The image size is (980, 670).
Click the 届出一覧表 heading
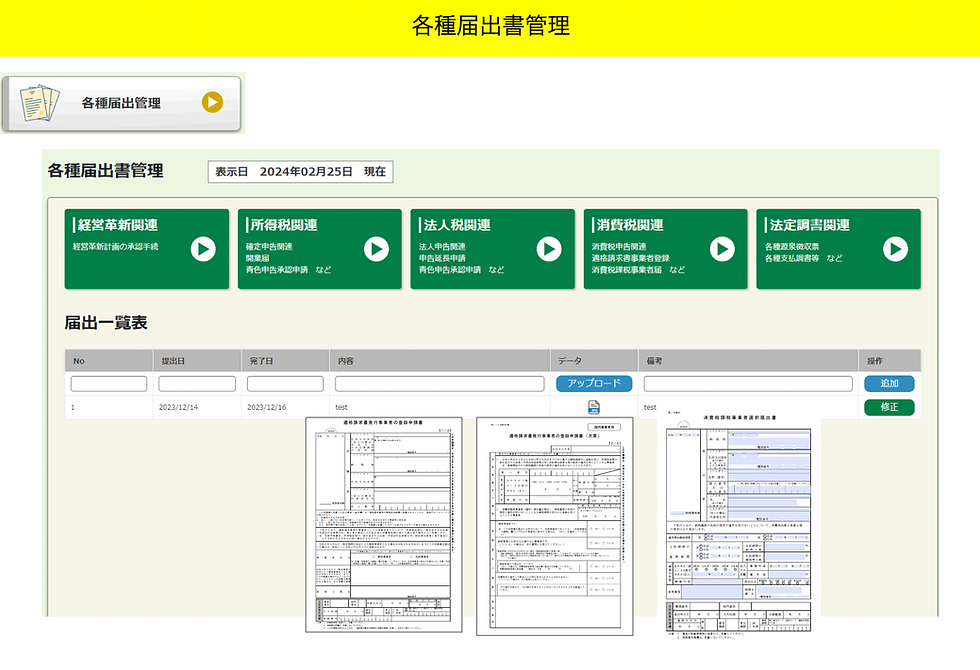[x=106, y=322]
